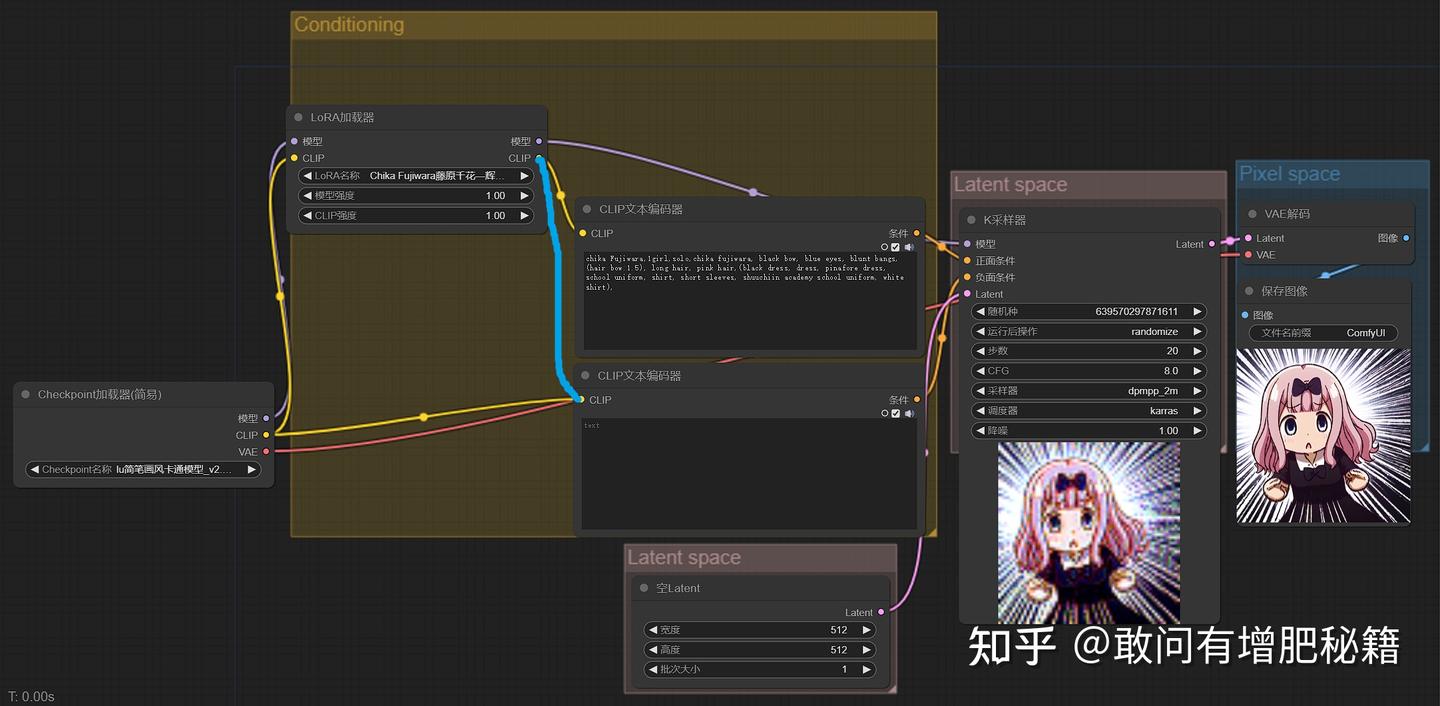Click the CLIP output port on LoRA加载器
The image size is (1440, 706).
[x=539, y=158]
